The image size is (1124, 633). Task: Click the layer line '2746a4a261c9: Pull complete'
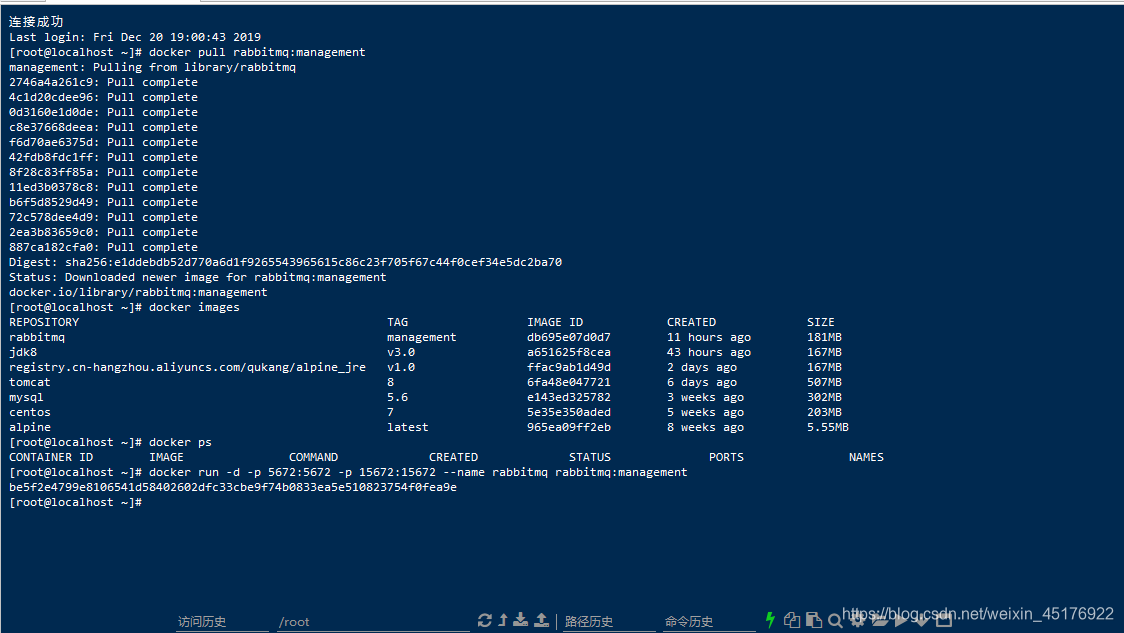103,82
